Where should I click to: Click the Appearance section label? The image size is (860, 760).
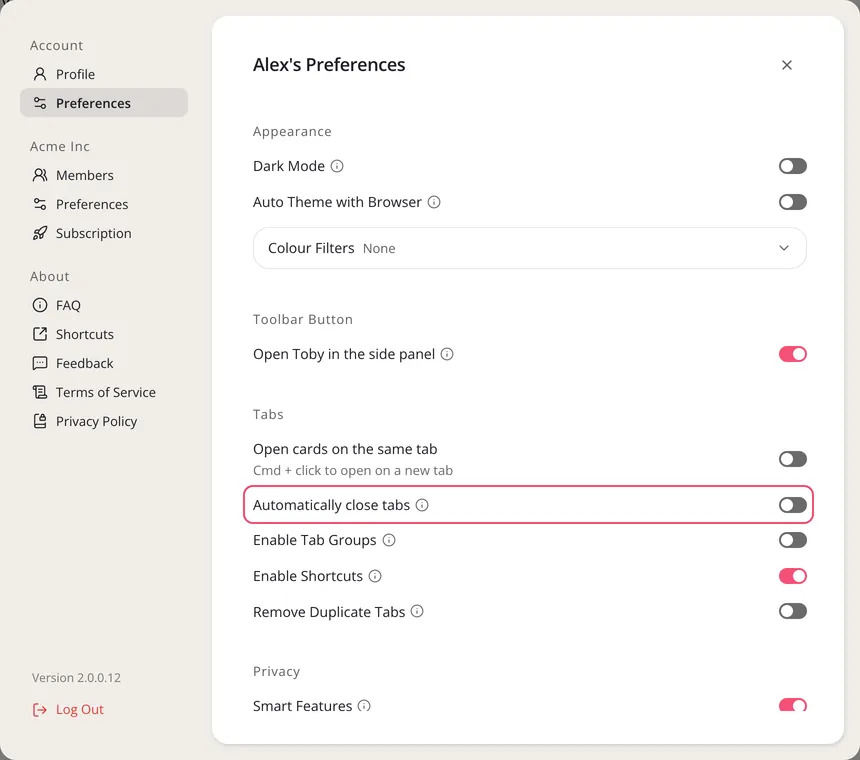292,132
